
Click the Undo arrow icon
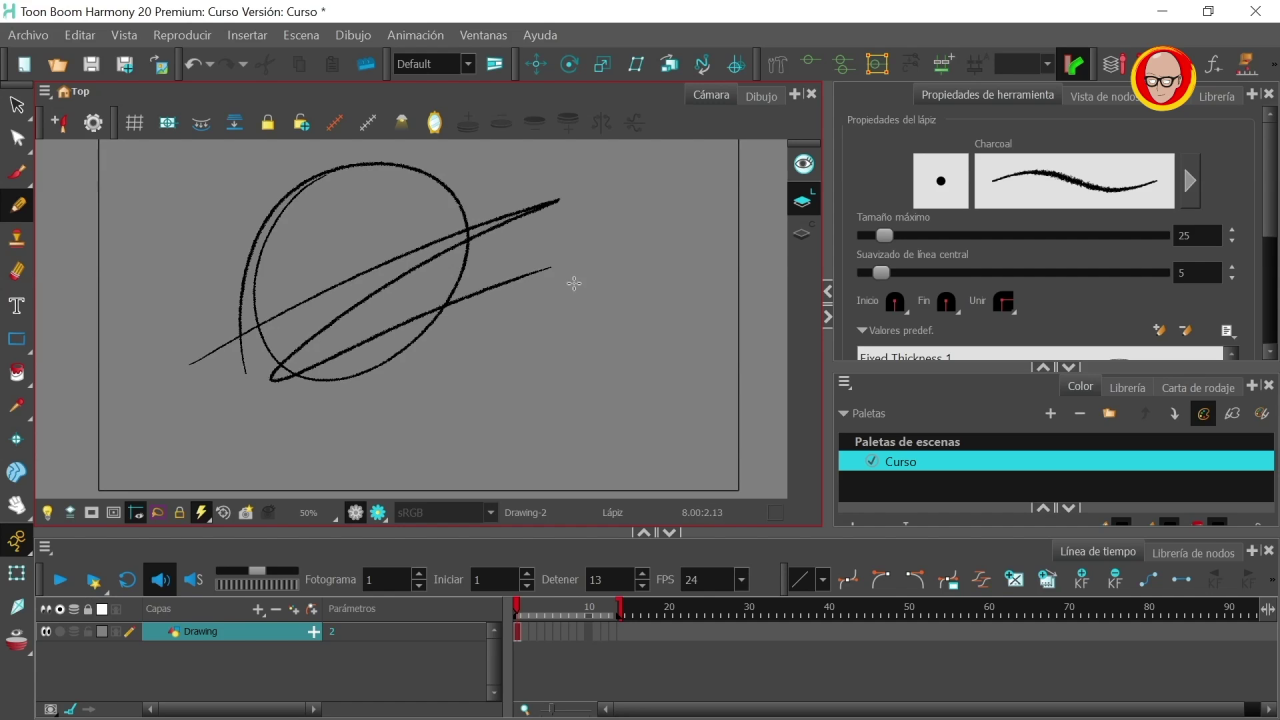(x=193, y=64)
